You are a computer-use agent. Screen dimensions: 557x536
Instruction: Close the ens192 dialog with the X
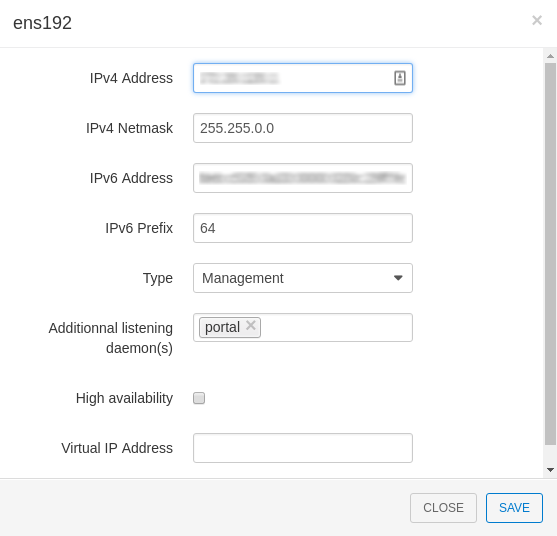click(x=537, y=20)
